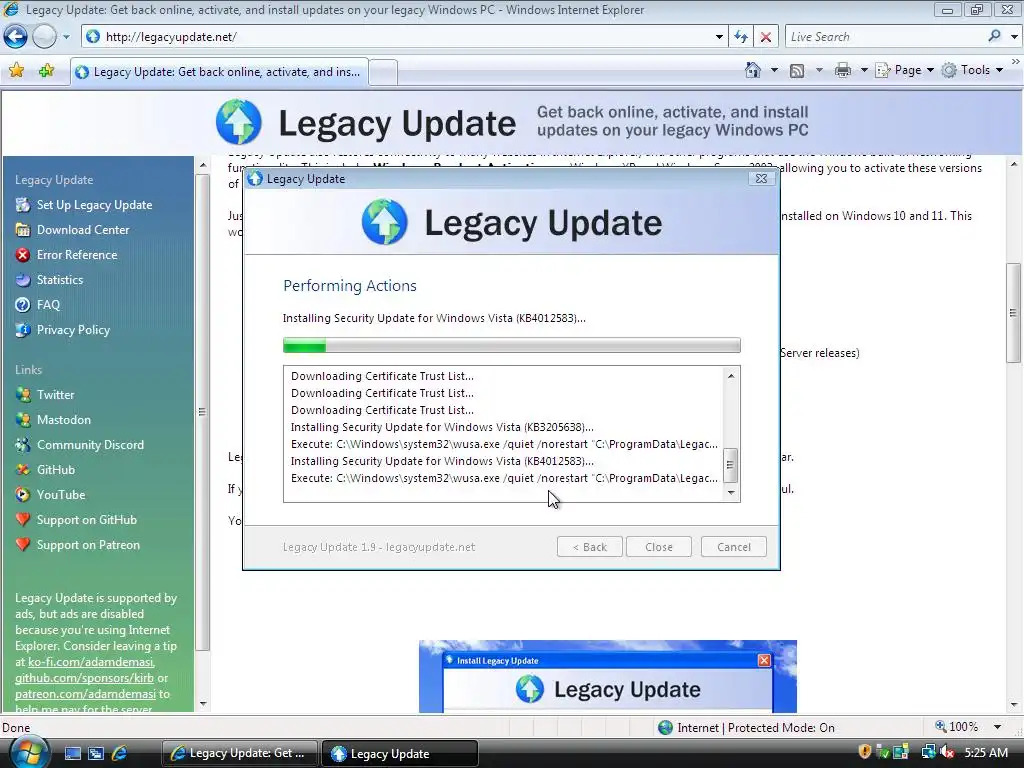
Task: Click the Stop loading red X icon
Action: [x=766, y=37]
